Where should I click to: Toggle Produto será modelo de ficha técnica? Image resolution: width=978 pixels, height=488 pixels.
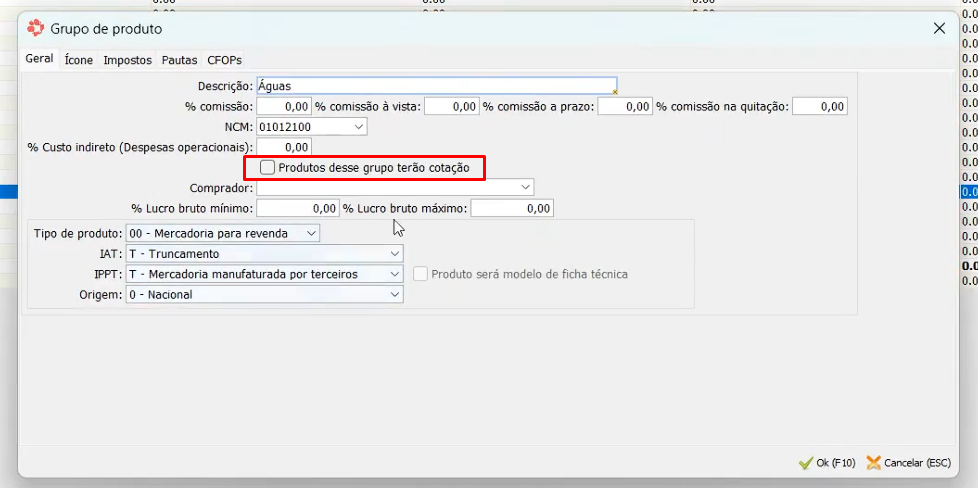(x=421, y=274)
